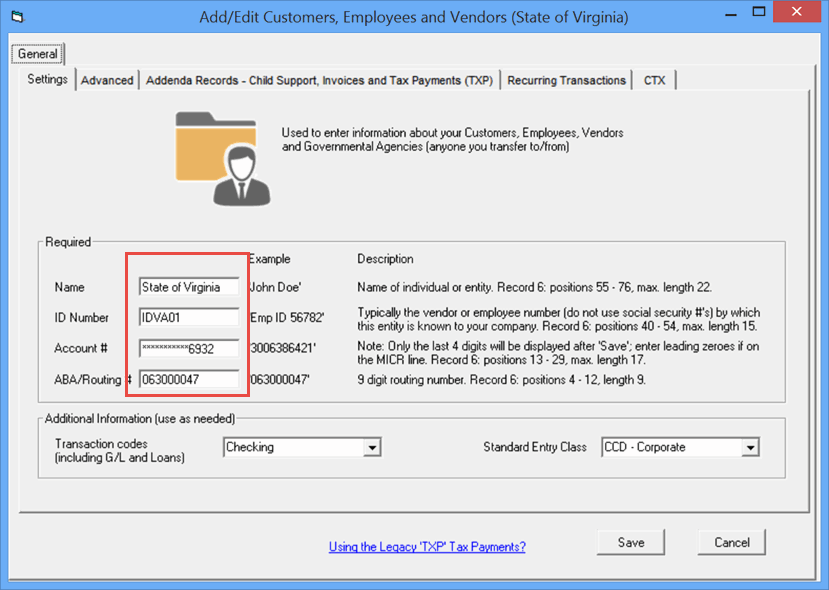Image resolution: width=829 pixels, height=590 pixels.
Task: Open Addenda Records tab for Child Support
Action: [319, 80]
